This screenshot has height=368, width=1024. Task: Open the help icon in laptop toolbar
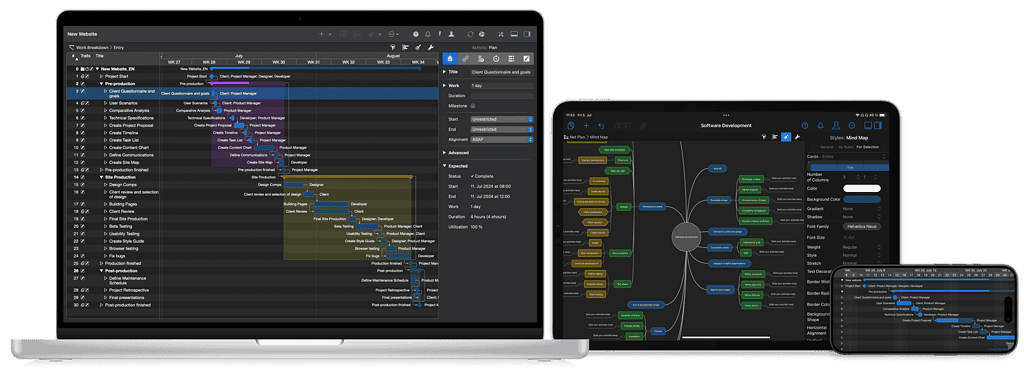(x=416, y=34)
